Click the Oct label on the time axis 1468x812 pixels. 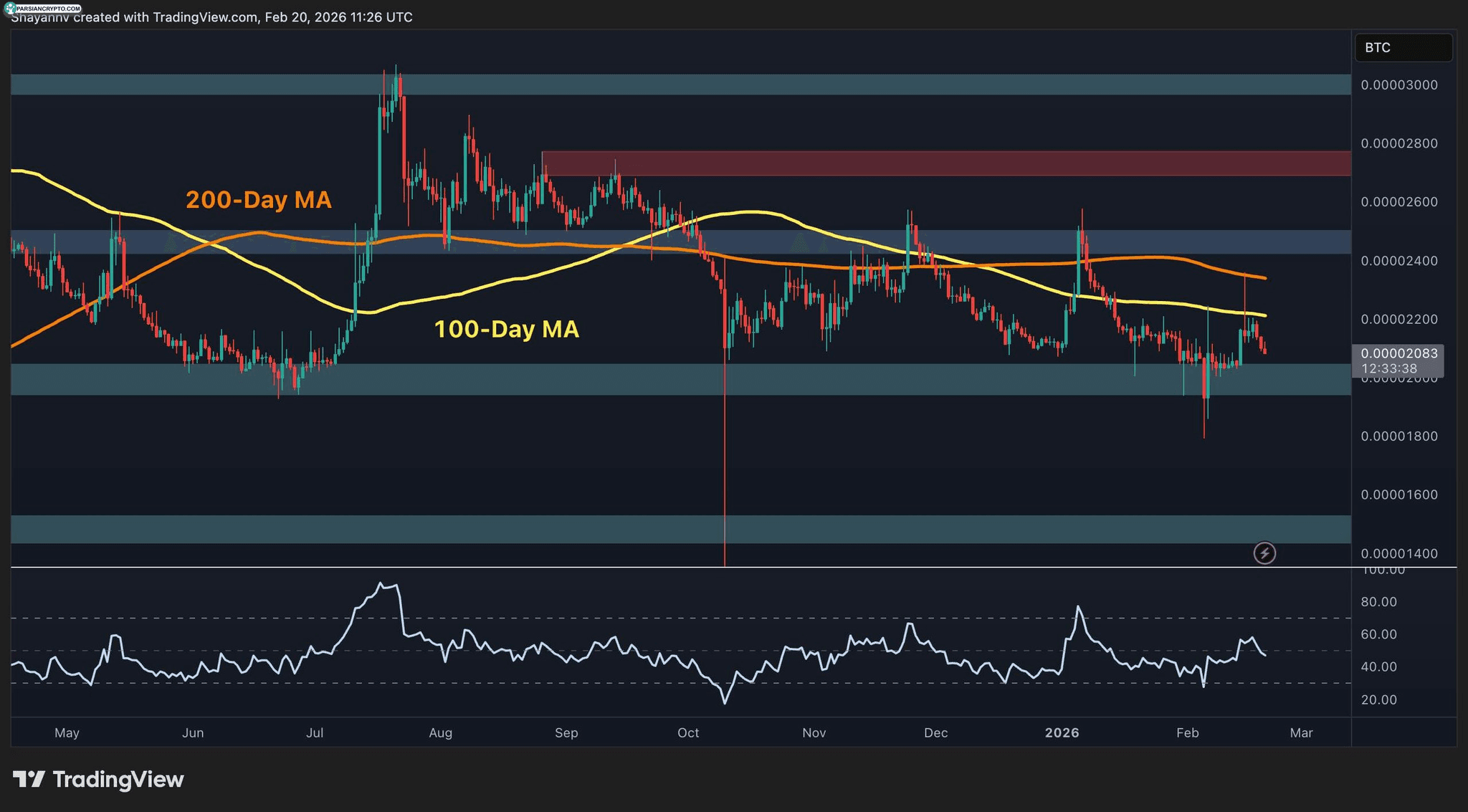click(688, 733)
